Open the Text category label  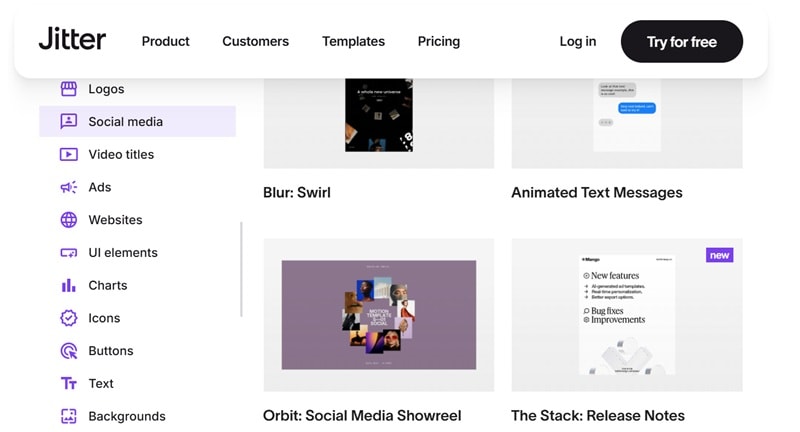pos(101,384)
